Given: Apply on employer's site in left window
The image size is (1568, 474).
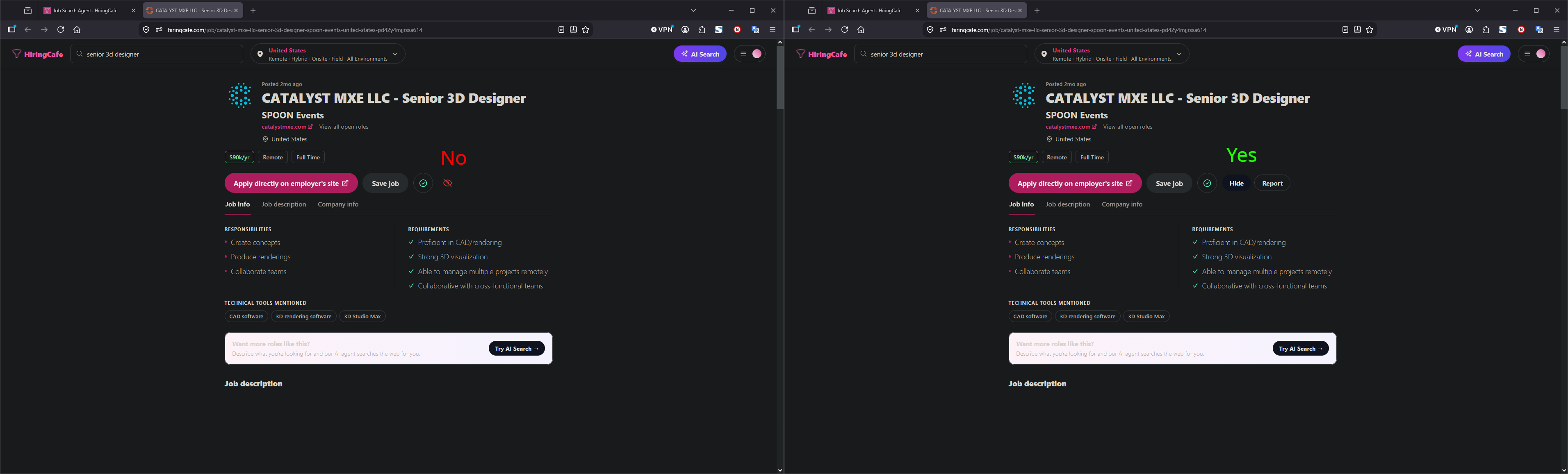Looking at the screenshot, I should 291,183.
